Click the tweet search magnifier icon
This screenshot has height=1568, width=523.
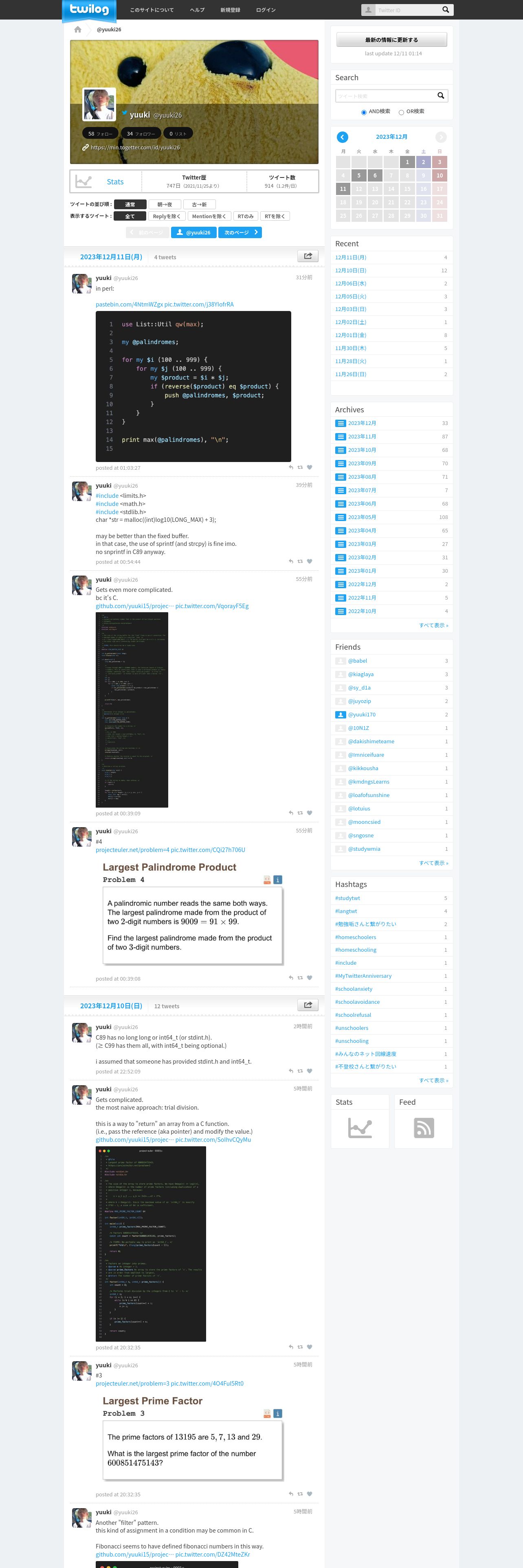point(440,96)
